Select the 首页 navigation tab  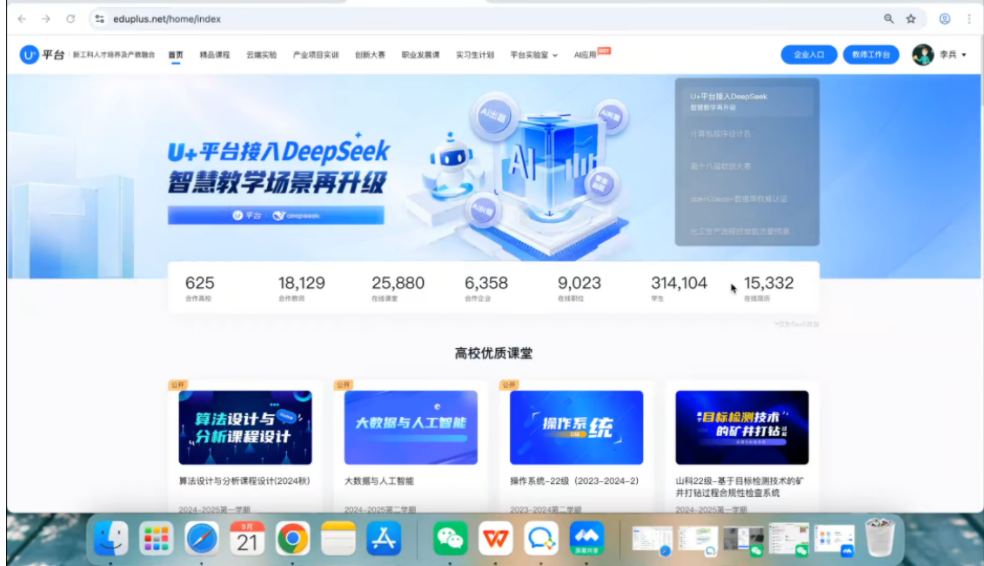click(x=176, y=55)
